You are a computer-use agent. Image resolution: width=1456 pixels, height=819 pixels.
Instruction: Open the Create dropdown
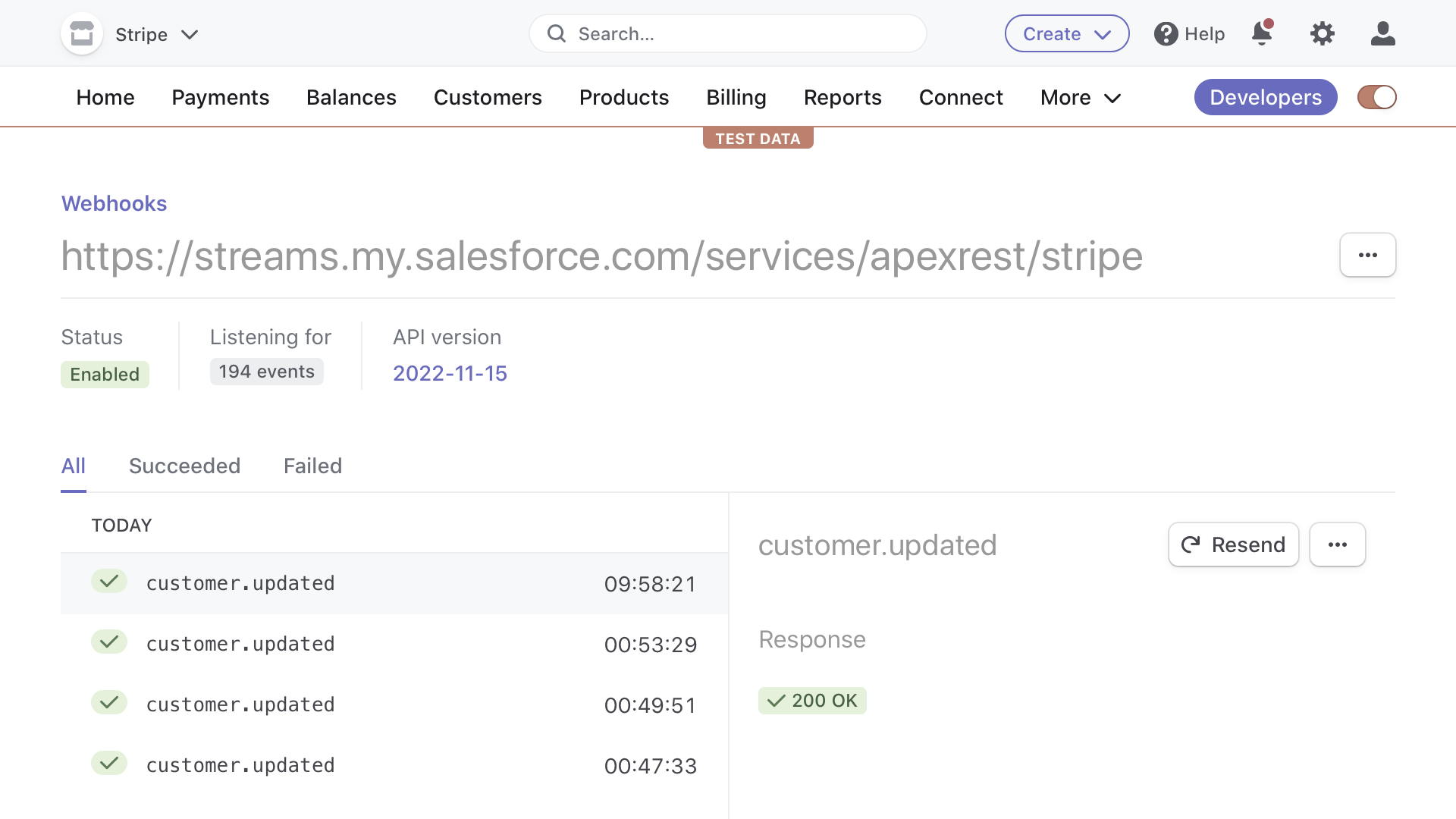[x=1066, y=34]
